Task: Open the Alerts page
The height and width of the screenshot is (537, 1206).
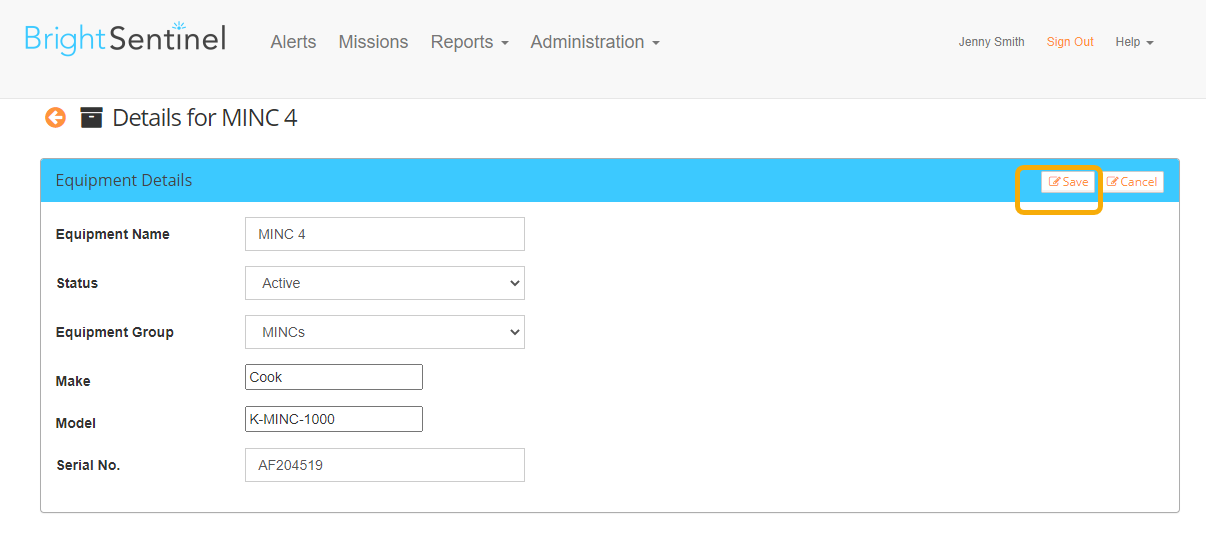Action: [x=293, y=42]
